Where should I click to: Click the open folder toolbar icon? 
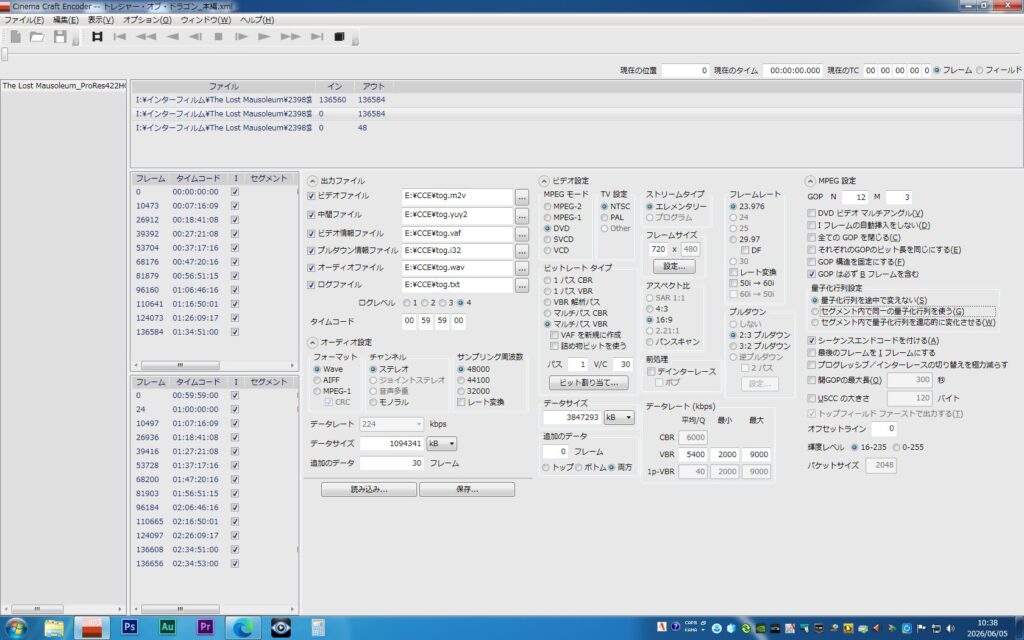point(37,37)
